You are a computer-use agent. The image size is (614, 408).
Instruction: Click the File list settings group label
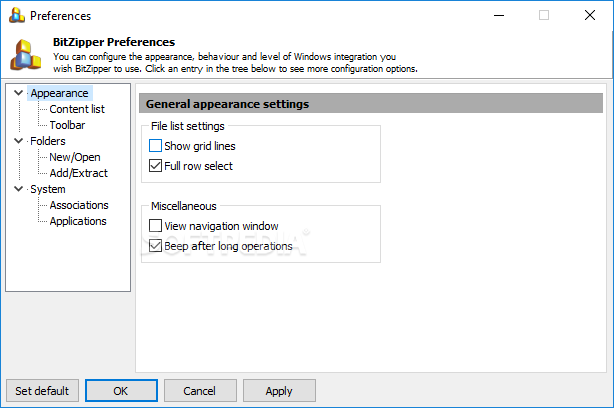[x=188, y=126]
